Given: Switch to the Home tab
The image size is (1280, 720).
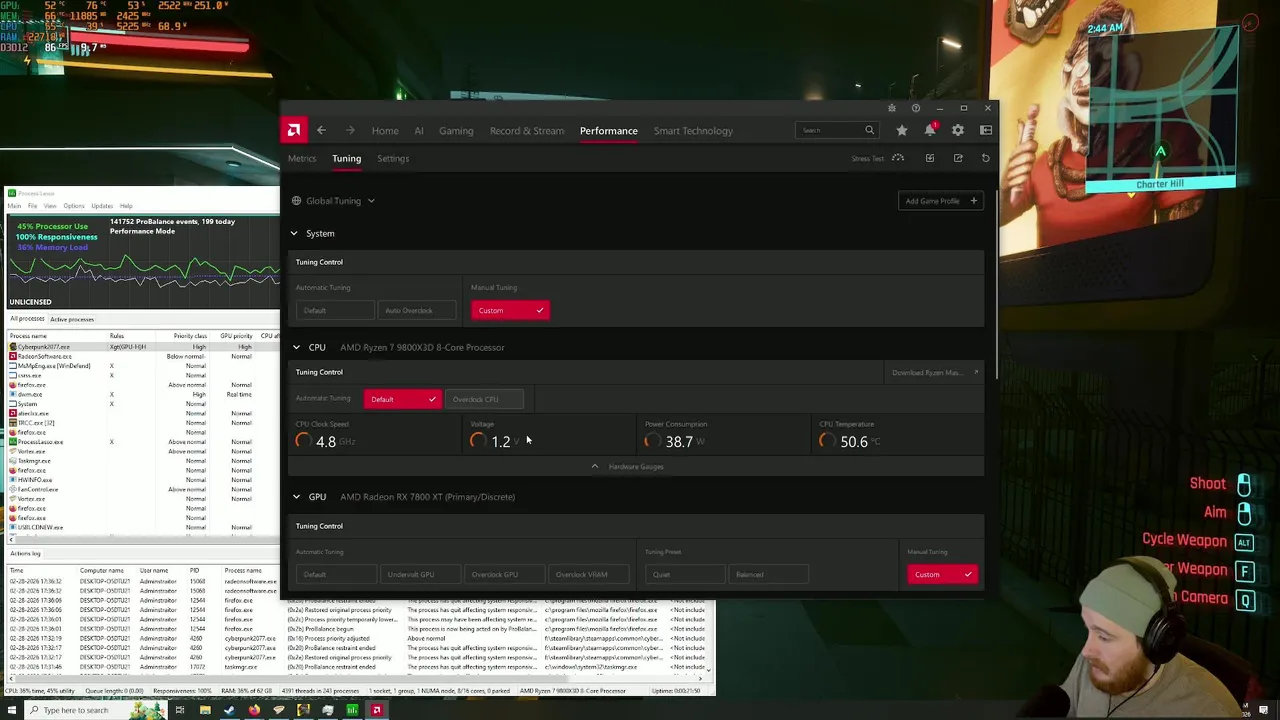Looking at the screenshot, I should click(385, 131).
